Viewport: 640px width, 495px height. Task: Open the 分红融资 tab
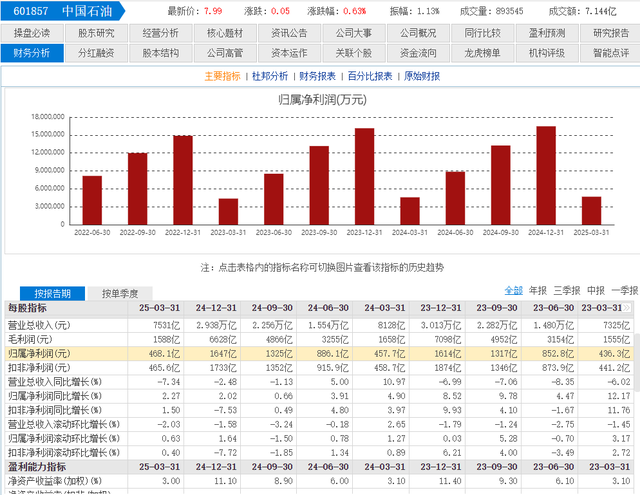96,53
